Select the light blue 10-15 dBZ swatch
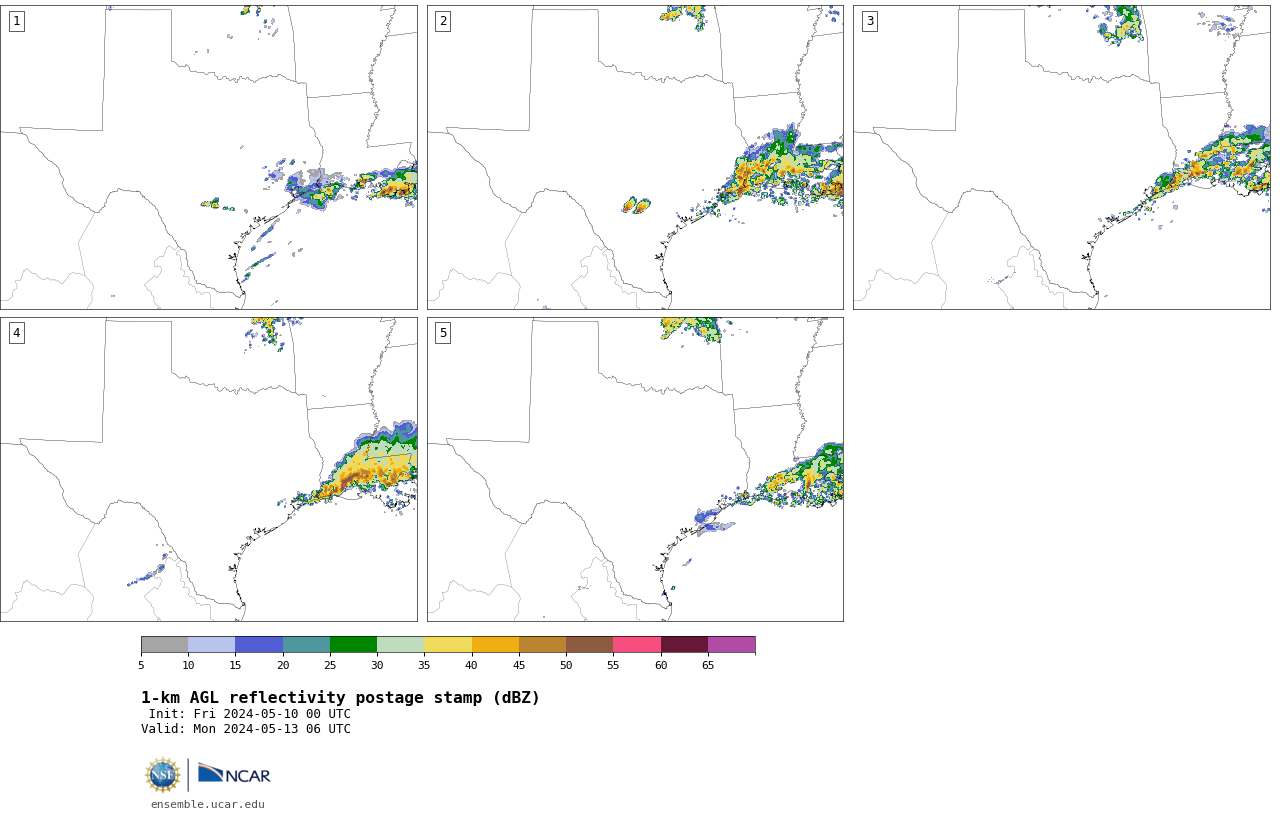 point(212,645)
